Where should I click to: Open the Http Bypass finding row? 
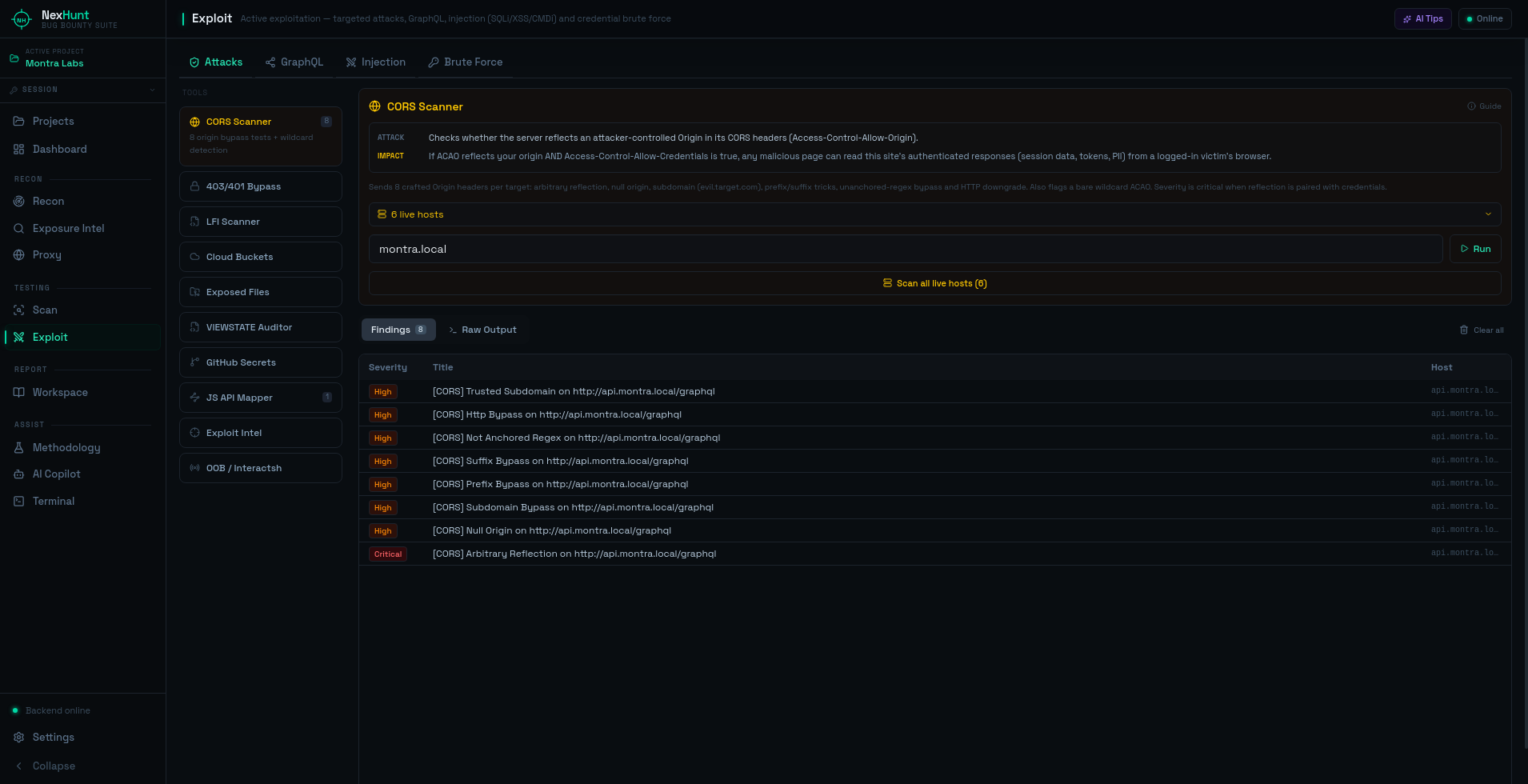coord(934,414)
